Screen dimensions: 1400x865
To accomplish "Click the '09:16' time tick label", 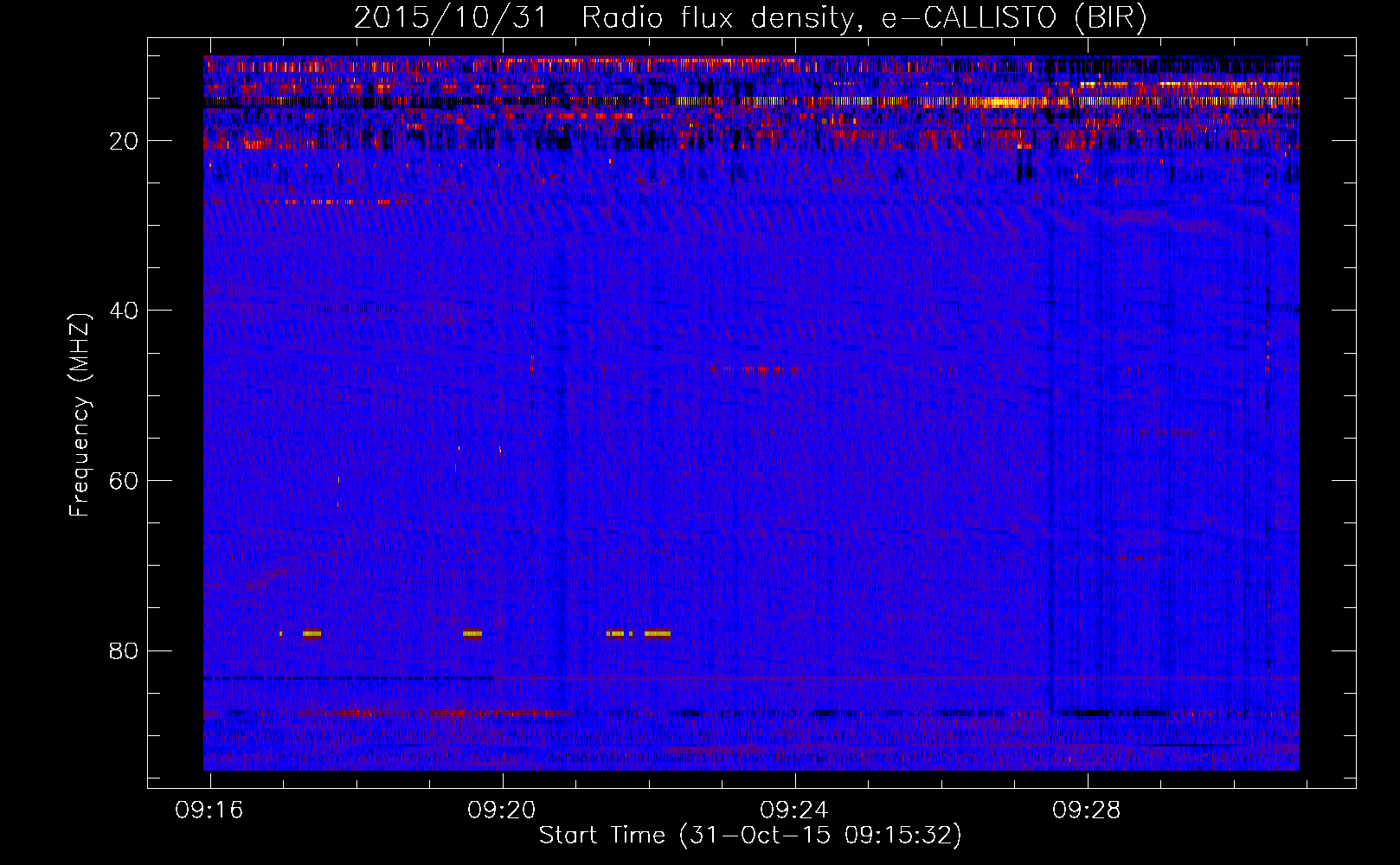I will point(209,811).
